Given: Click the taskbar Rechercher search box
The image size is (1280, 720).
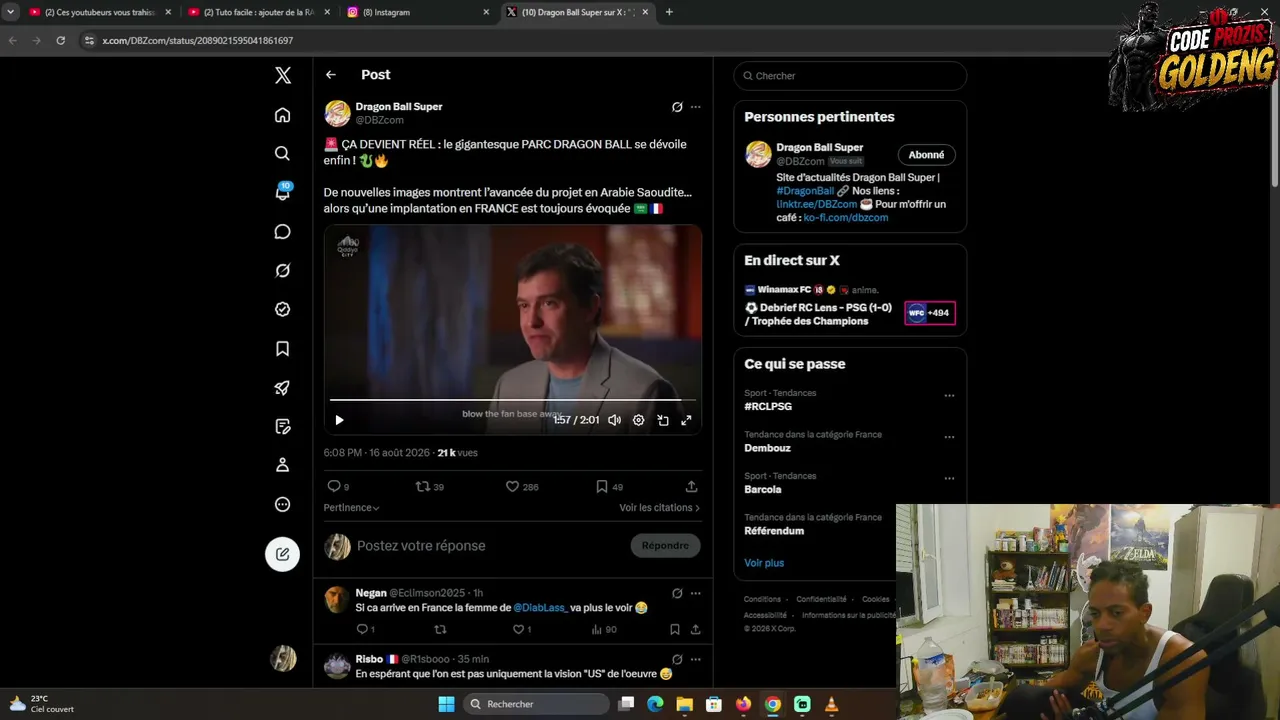Looking at the screenshot, I should [x=537, y=704].
